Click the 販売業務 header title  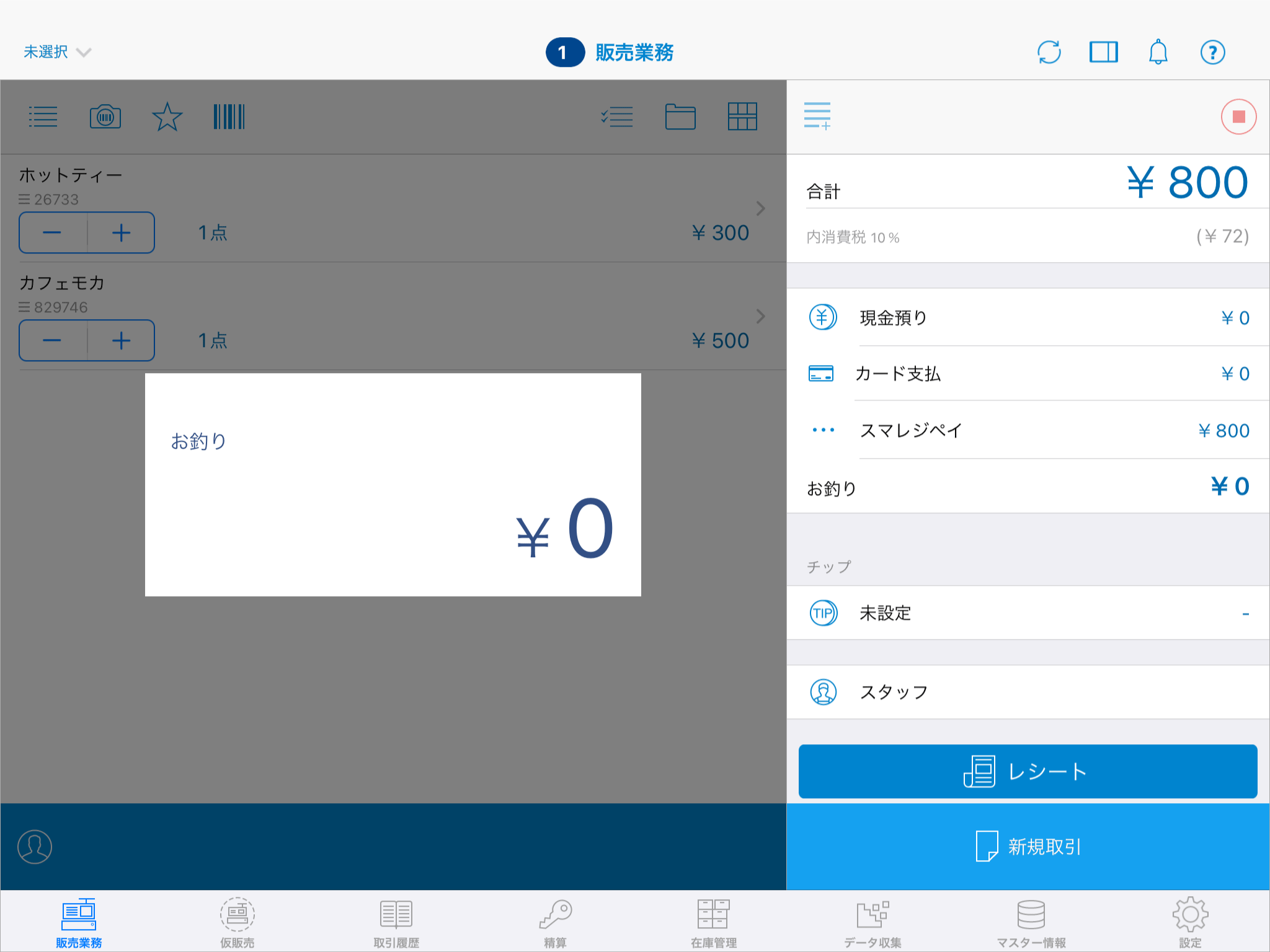pyautogui.click(x=634, y=52)
